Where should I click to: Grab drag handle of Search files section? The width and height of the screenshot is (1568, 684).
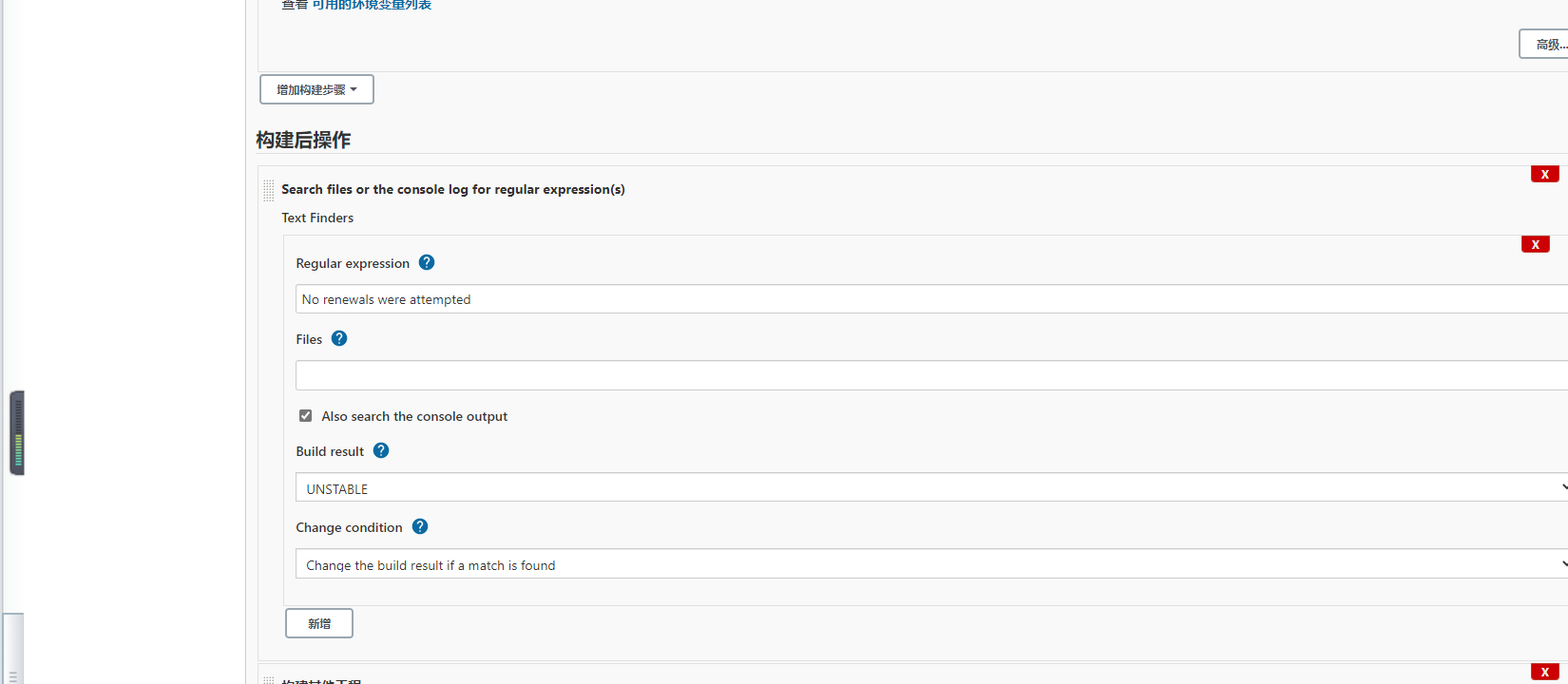click(269, 190)
